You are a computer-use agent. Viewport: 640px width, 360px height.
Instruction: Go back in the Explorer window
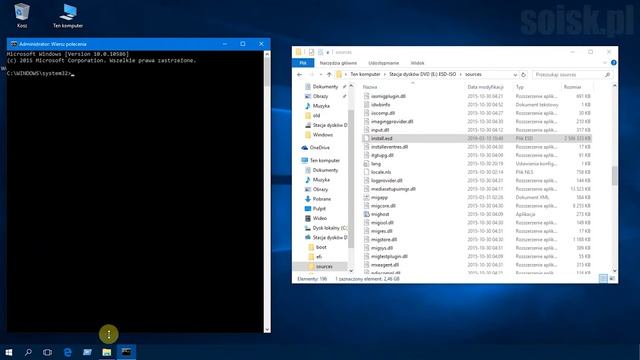click(300, 75)
